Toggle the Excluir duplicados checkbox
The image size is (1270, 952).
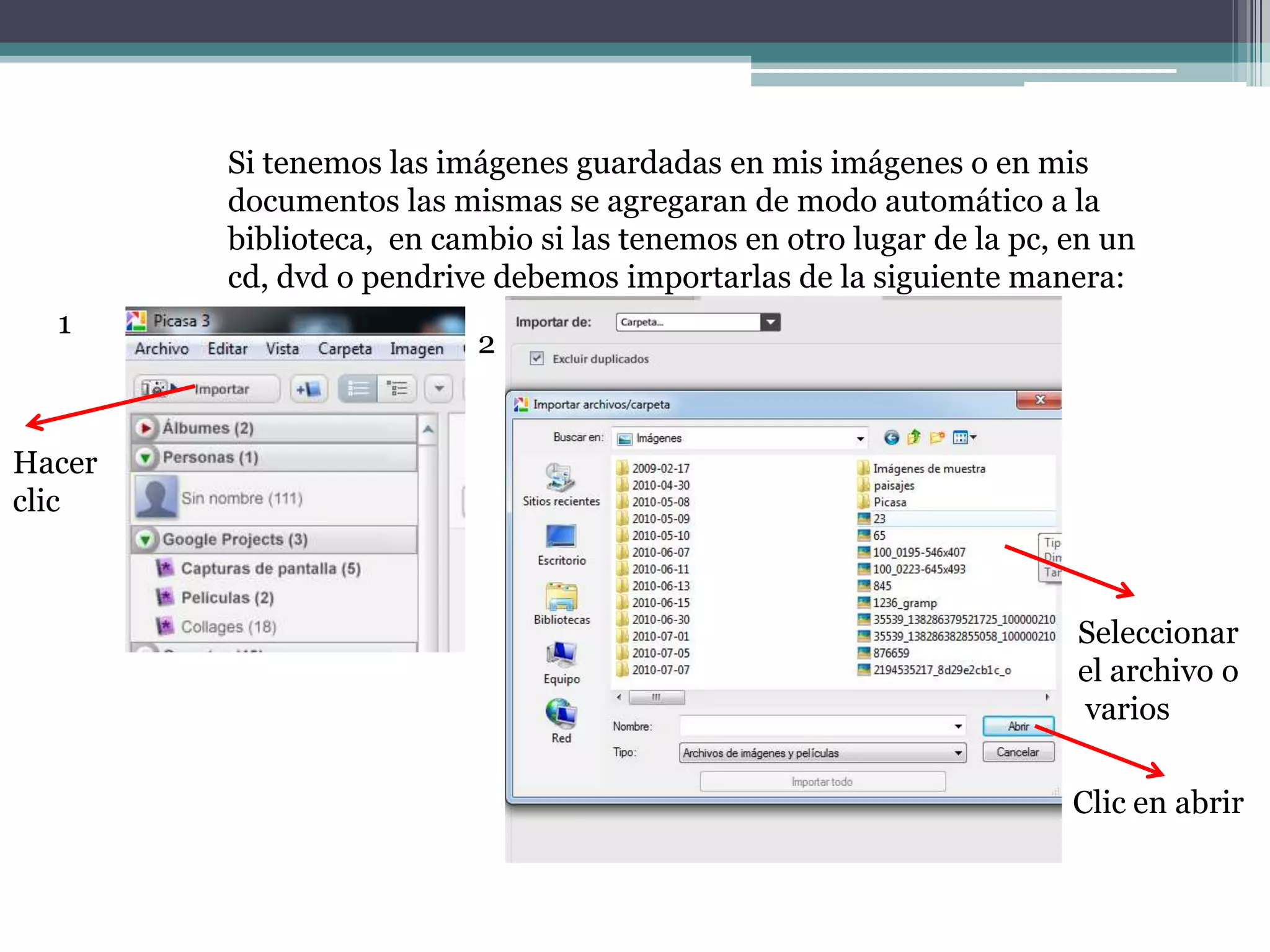coord(537,358)
